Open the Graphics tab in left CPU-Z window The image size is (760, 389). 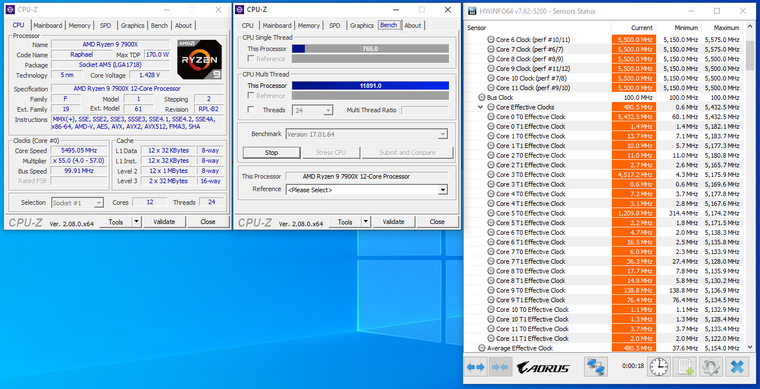click(132, 26)
